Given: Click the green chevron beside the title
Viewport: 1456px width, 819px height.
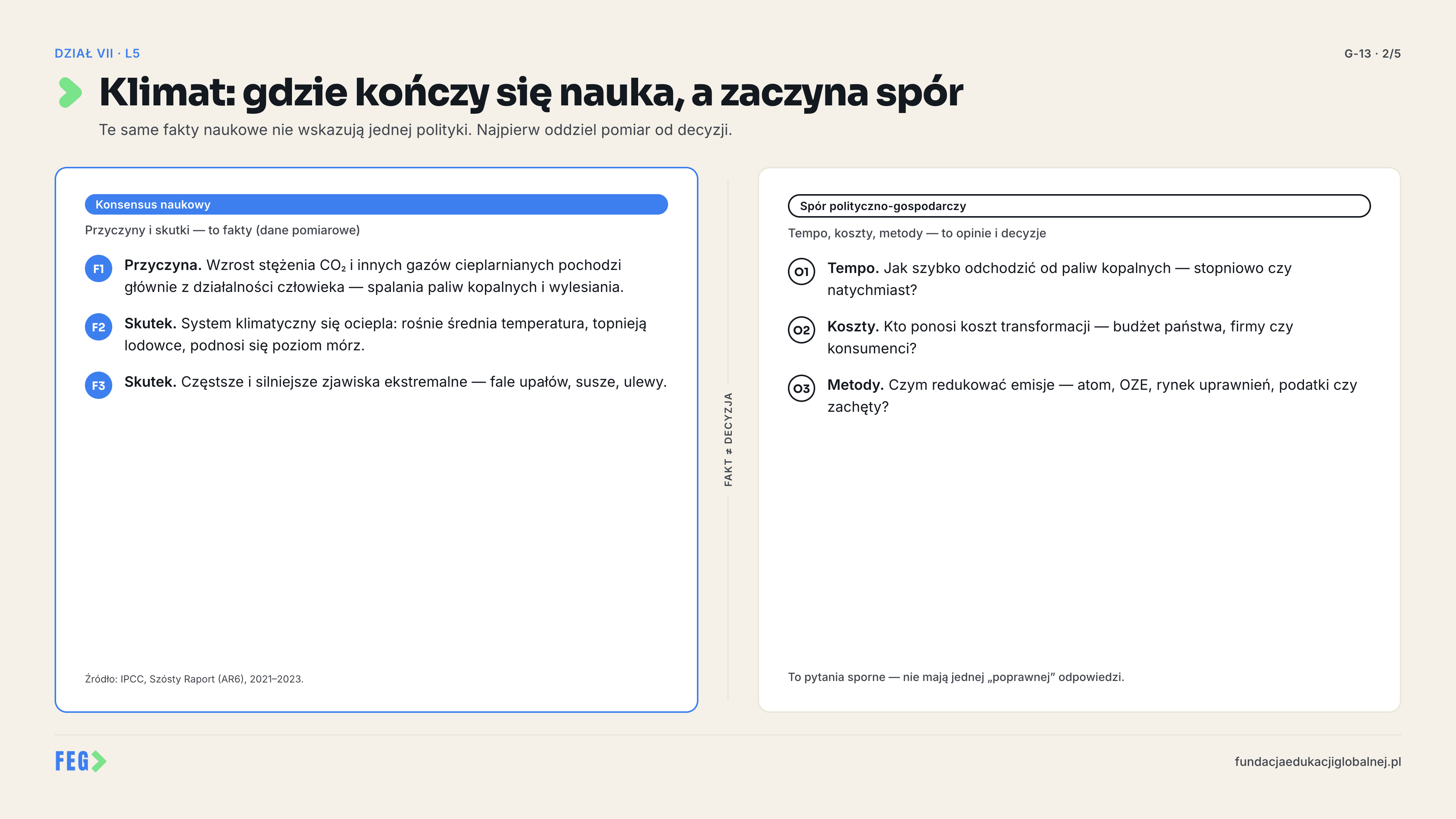Looking at the screenshot, I should click(x=70, y=92).
